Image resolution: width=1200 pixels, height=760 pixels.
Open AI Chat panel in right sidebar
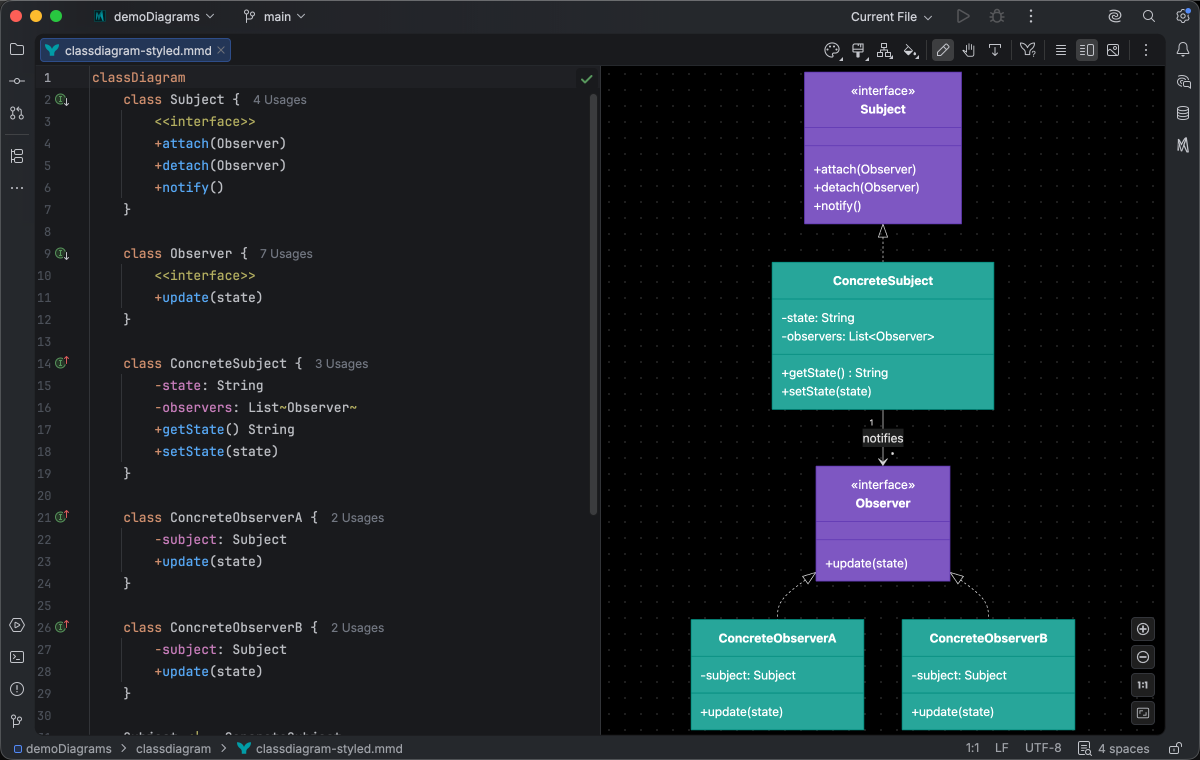1183,81
